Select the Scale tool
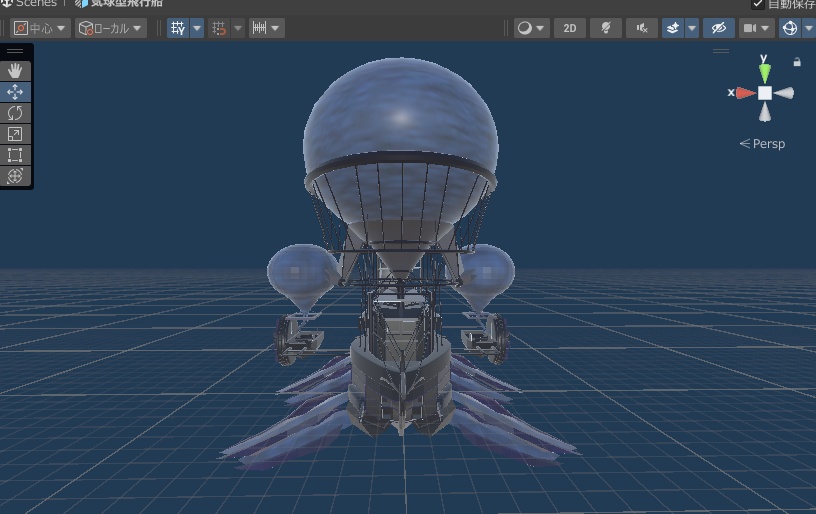Image resolution: width=816 pixels, height=514 pixels. (x=15, y=134)
